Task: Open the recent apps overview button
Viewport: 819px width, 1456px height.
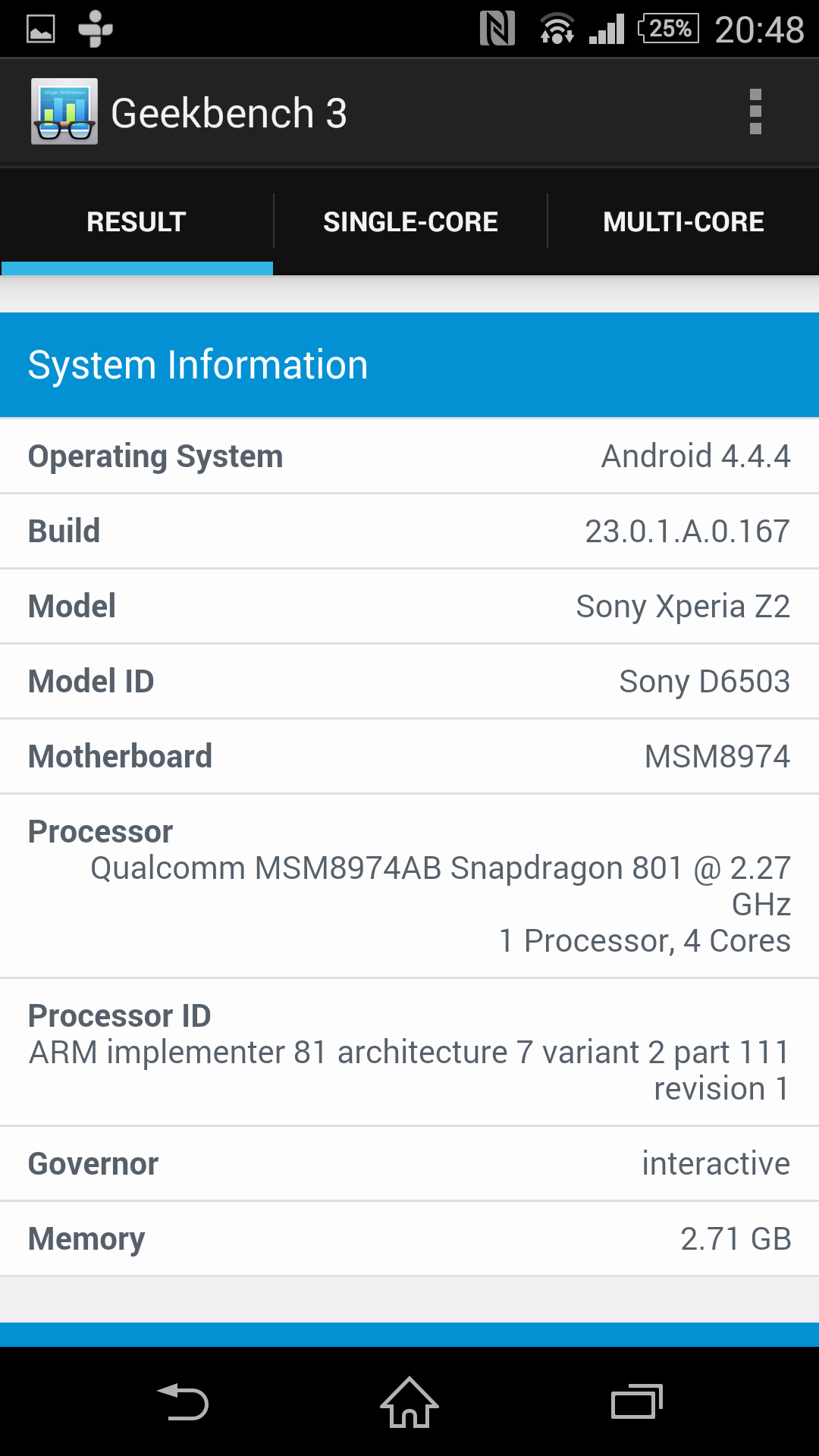Action: point(636,1402)
